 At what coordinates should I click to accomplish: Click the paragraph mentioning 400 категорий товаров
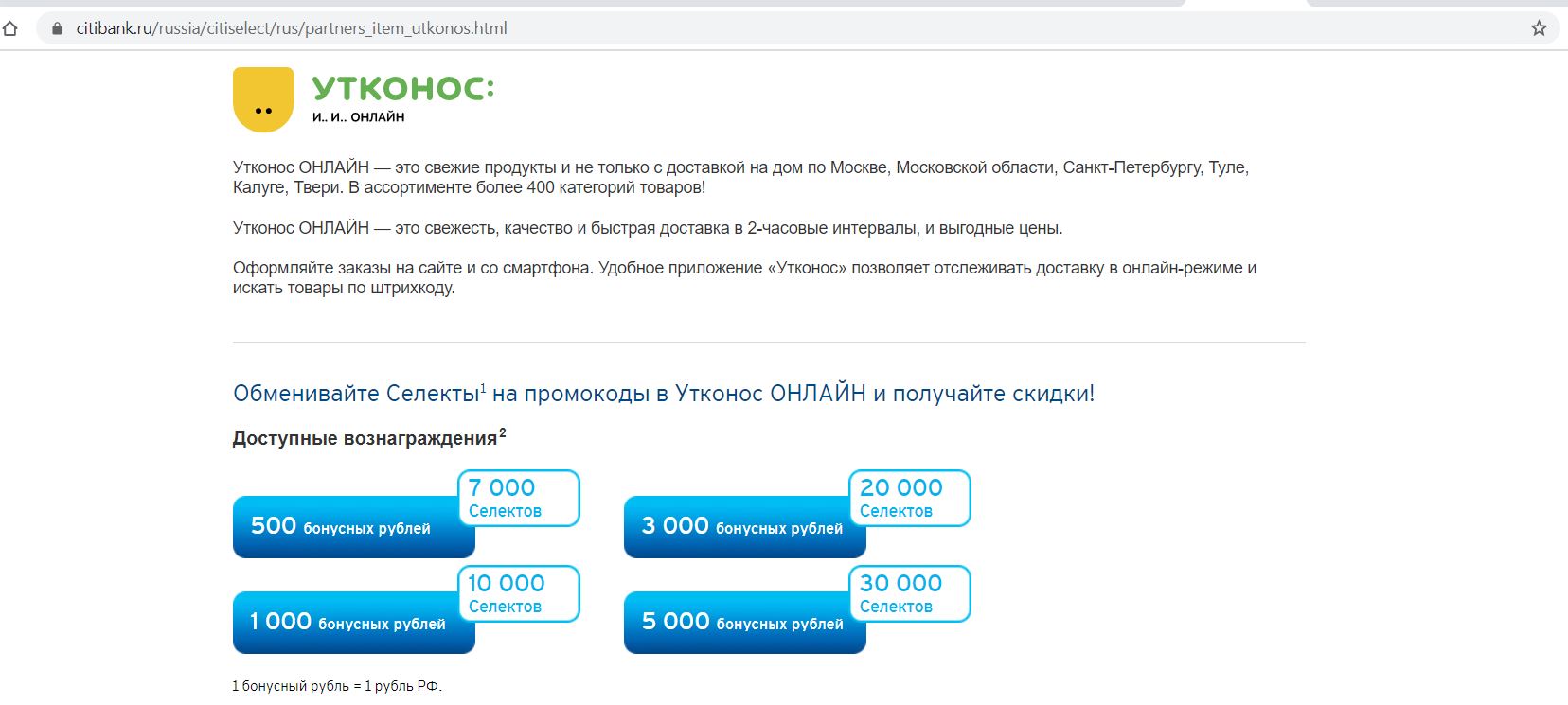tap(740, 178)
